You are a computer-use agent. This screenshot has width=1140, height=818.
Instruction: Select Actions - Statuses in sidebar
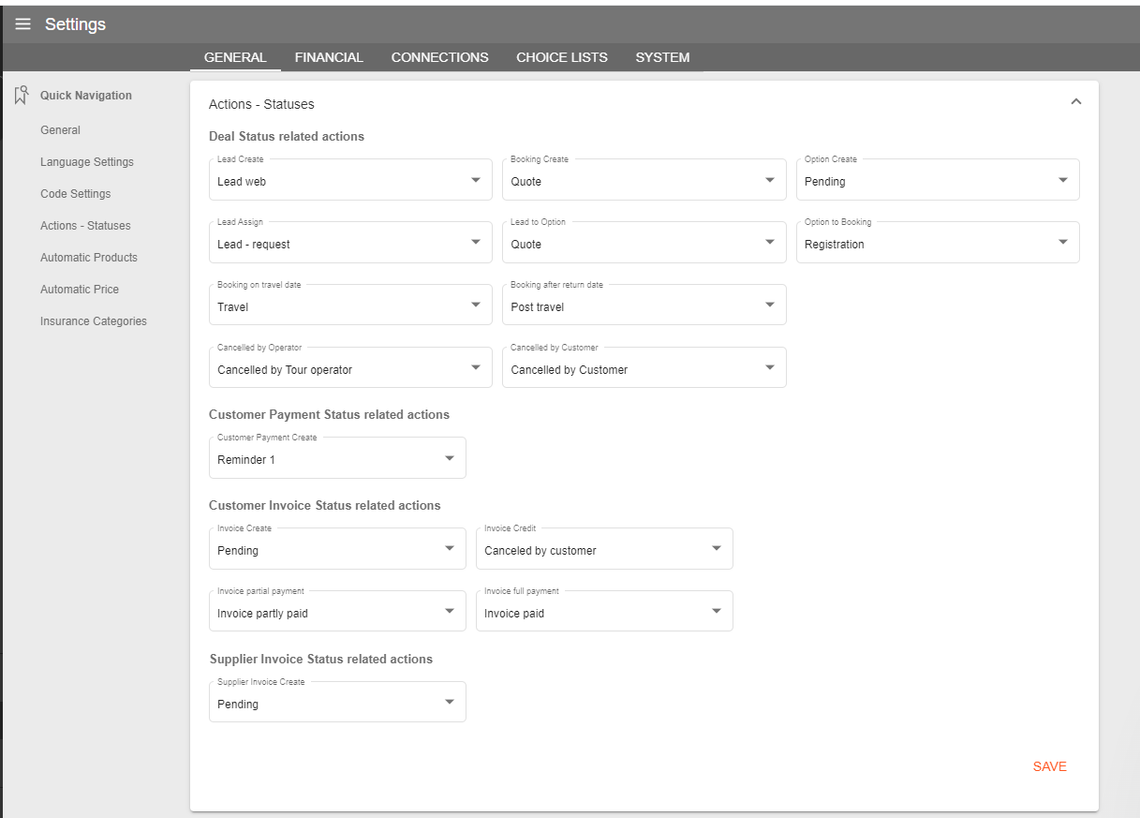[x=86, y=226]
